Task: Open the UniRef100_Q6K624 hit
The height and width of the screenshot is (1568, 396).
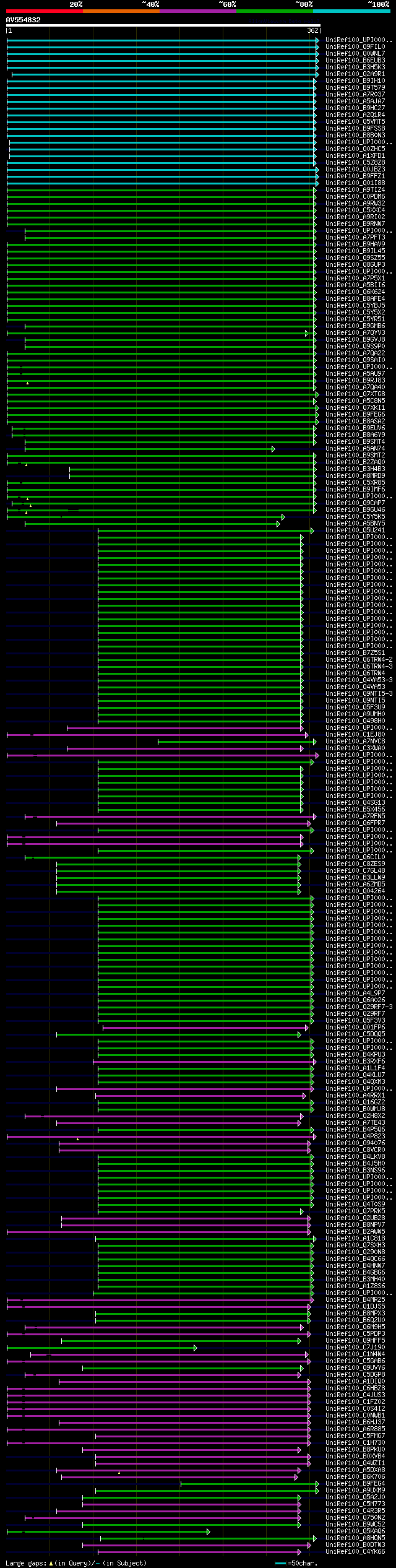Action: click(355, 292)
